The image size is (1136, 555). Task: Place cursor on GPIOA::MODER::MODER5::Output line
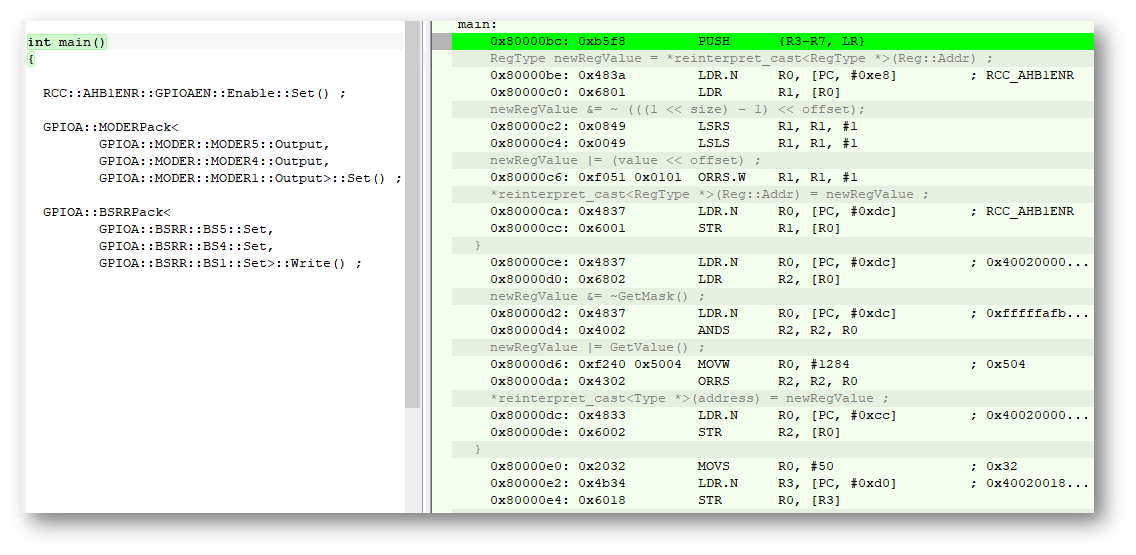pyautogui.click(x=213, y=144)
